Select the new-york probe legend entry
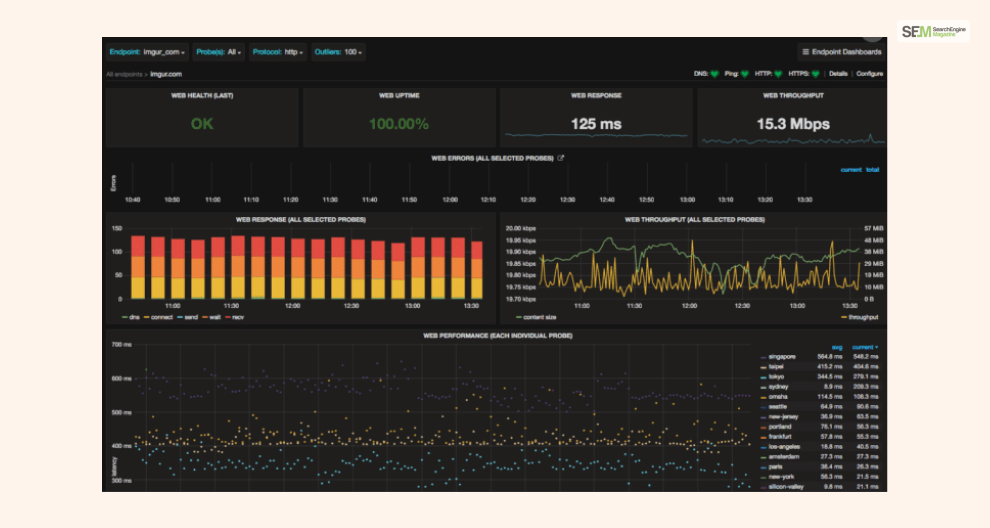The height and width of the screenshot is (528, 990). click(781, 477)
